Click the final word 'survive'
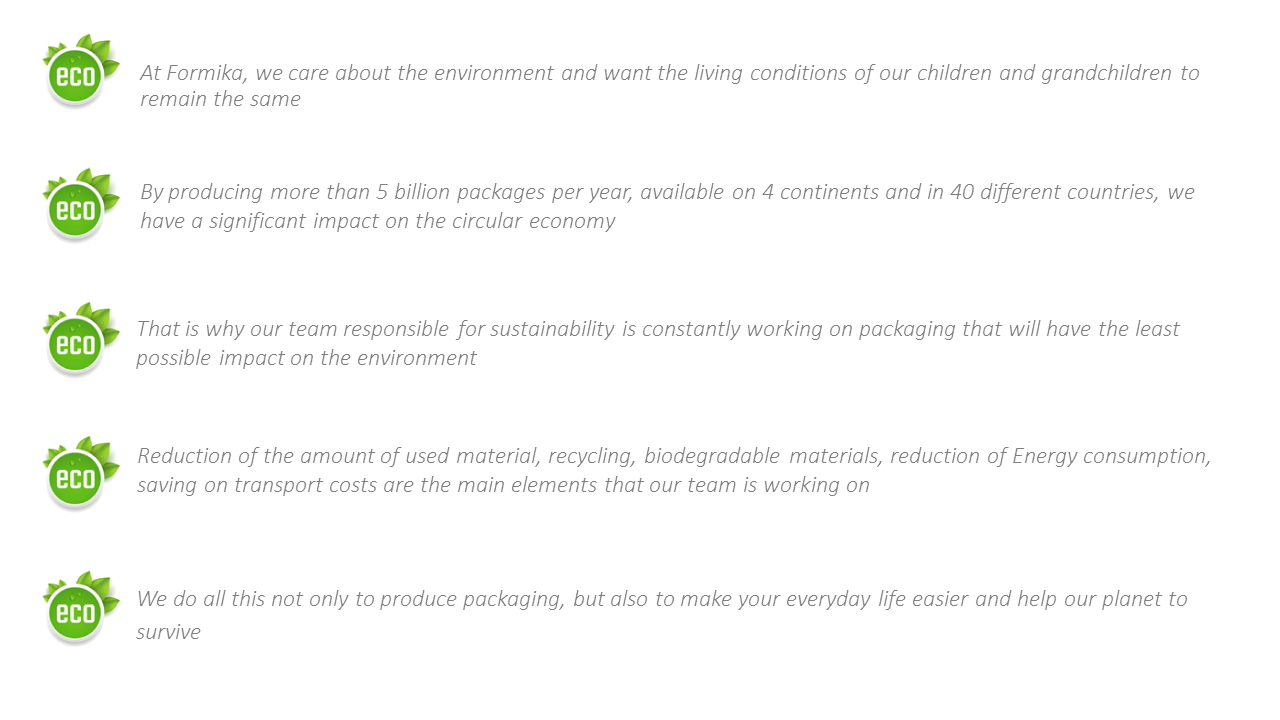 [168, 632]
